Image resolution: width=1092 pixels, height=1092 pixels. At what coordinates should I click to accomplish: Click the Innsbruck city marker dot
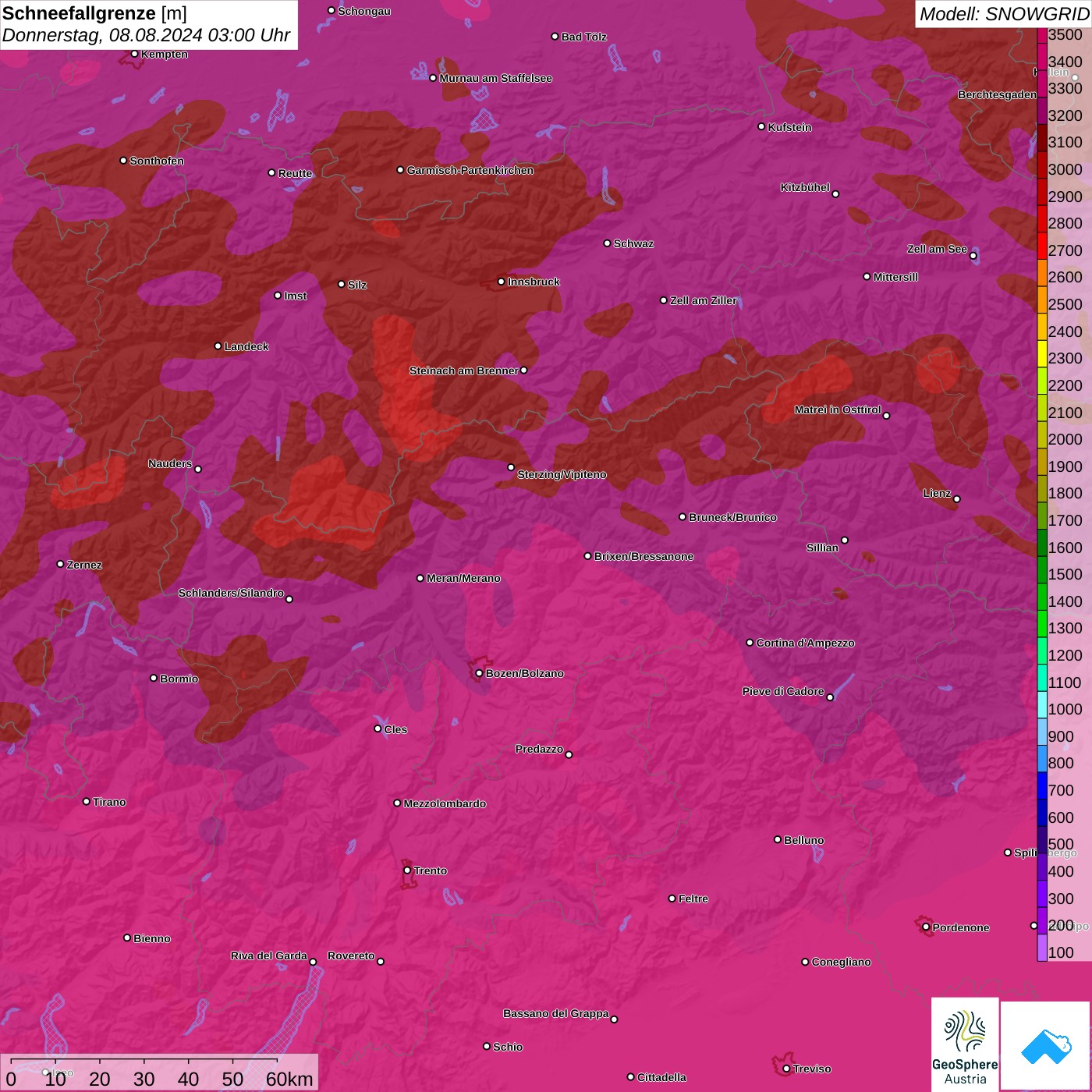point(502,282)
